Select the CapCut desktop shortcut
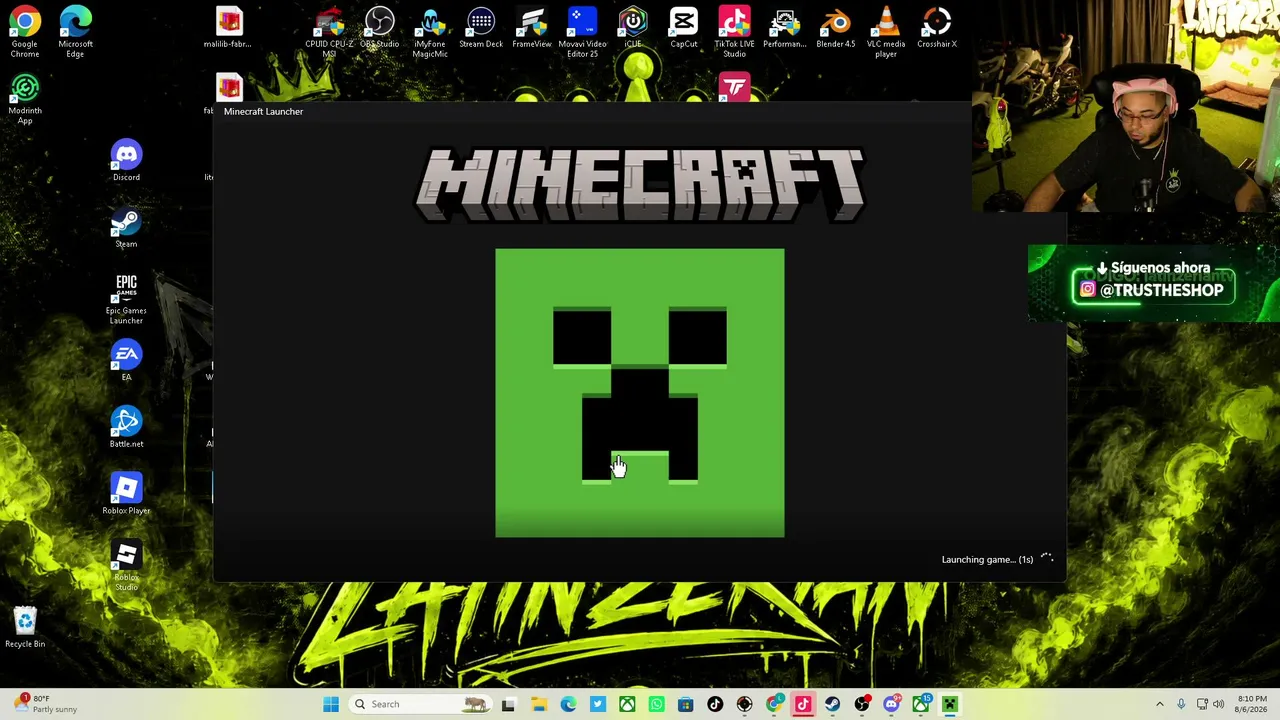 (x=684, y=27)
